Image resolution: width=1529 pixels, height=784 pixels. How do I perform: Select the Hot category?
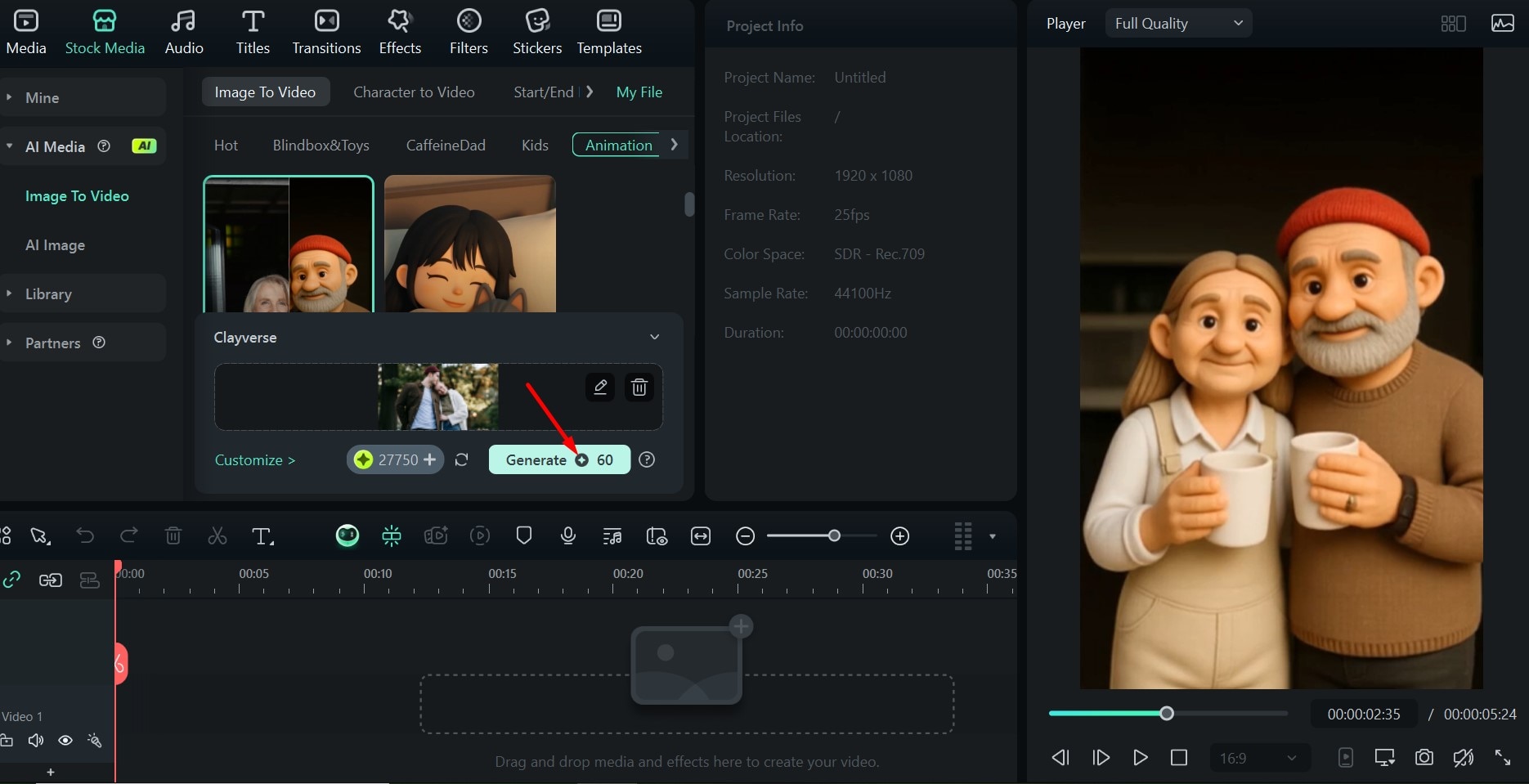click(226, 145)
